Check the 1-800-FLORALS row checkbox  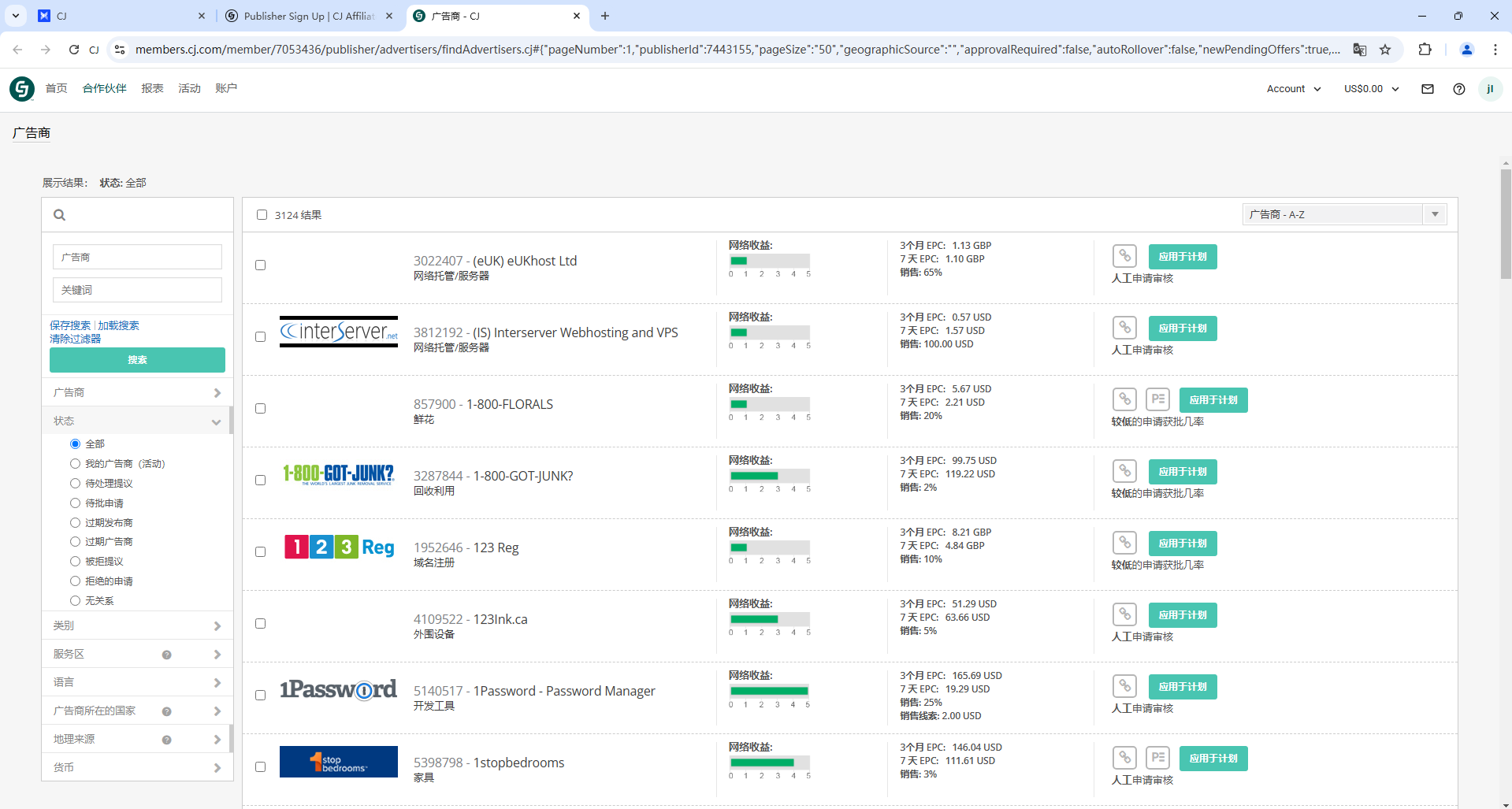tap(260, 409)
